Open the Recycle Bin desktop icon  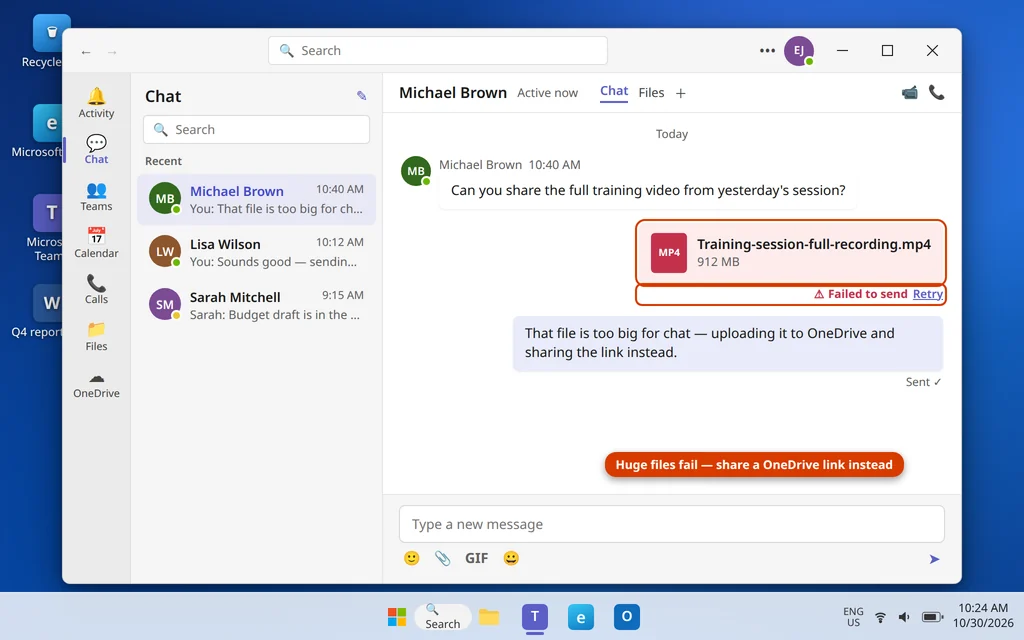[48, 41]
